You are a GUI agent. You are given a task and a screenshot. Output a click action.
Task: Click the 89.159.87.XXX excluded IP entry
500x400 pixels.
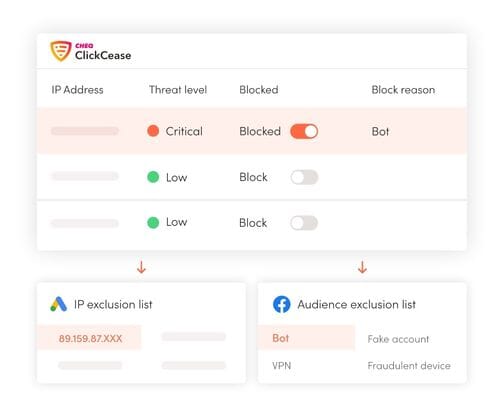pos(90,338)
